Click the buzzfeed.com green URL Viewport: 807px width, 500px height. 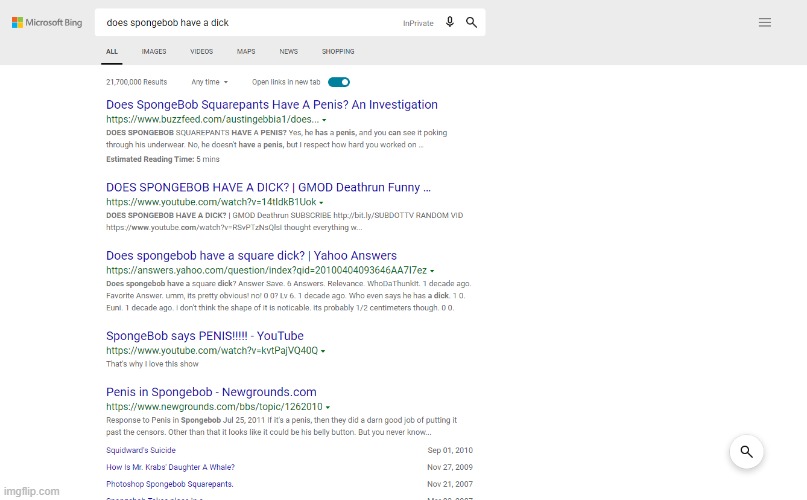click(x=212, y=119)
